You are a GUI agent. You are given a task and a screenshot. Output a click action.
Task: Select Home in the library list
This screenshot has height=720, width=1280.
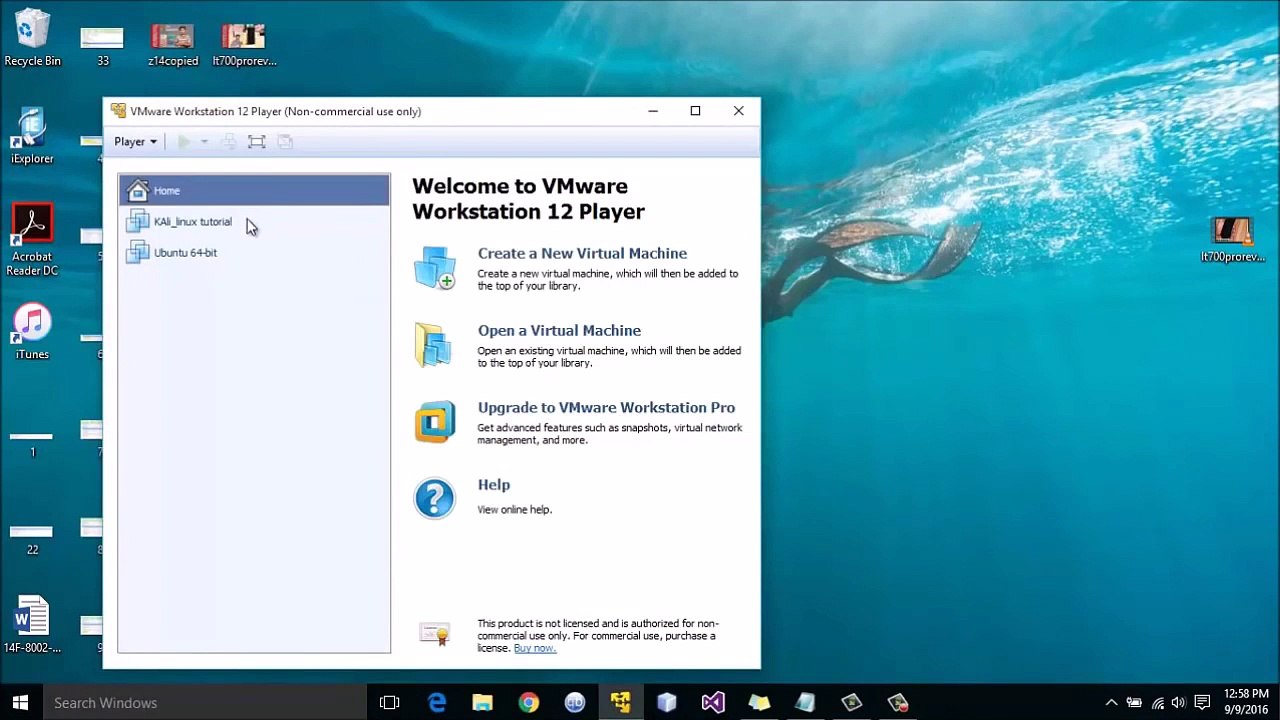coord(254,190)
